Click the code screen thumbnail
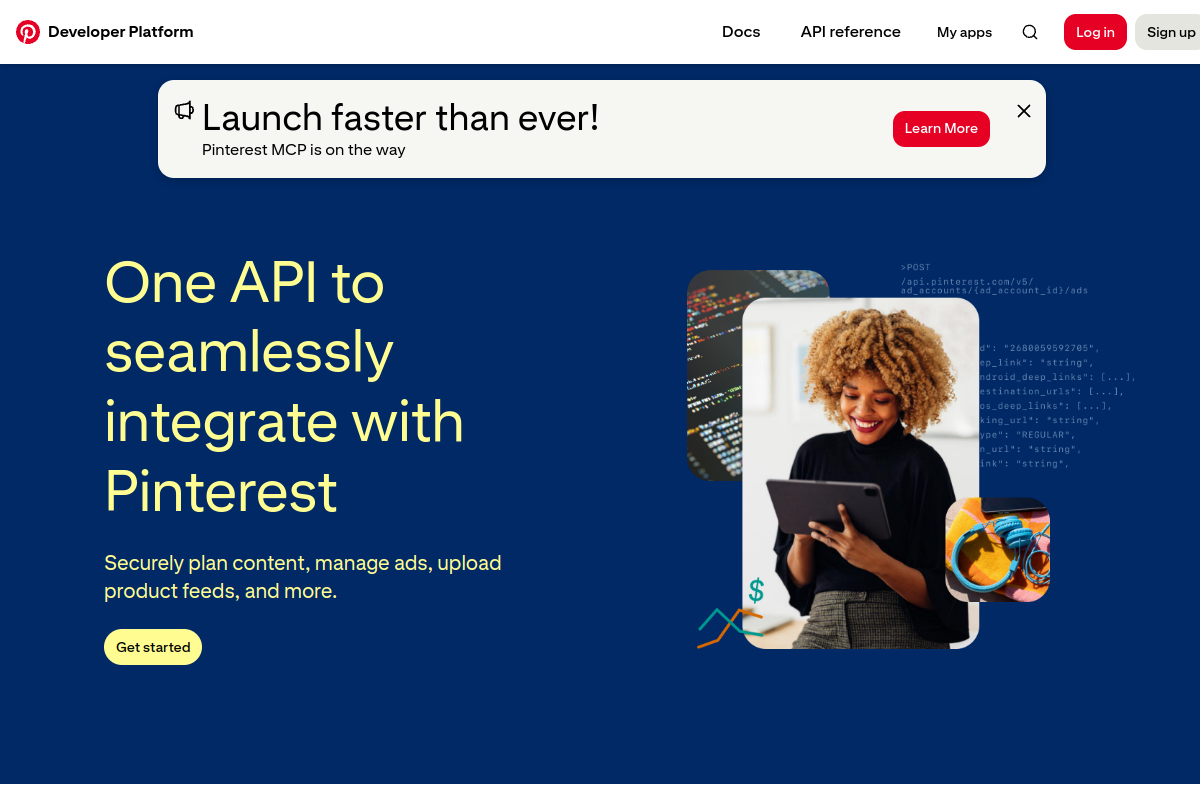The image size is (1200, 800). (x=715, y=375)
